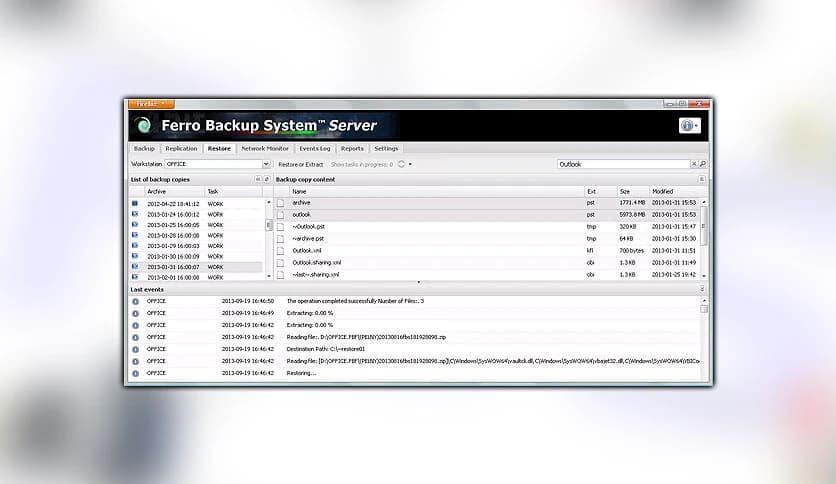Click backup icon for 2013-01-24 16:00:12 archive
This screenshot has width=836, height=484.
tap(135, 214)
